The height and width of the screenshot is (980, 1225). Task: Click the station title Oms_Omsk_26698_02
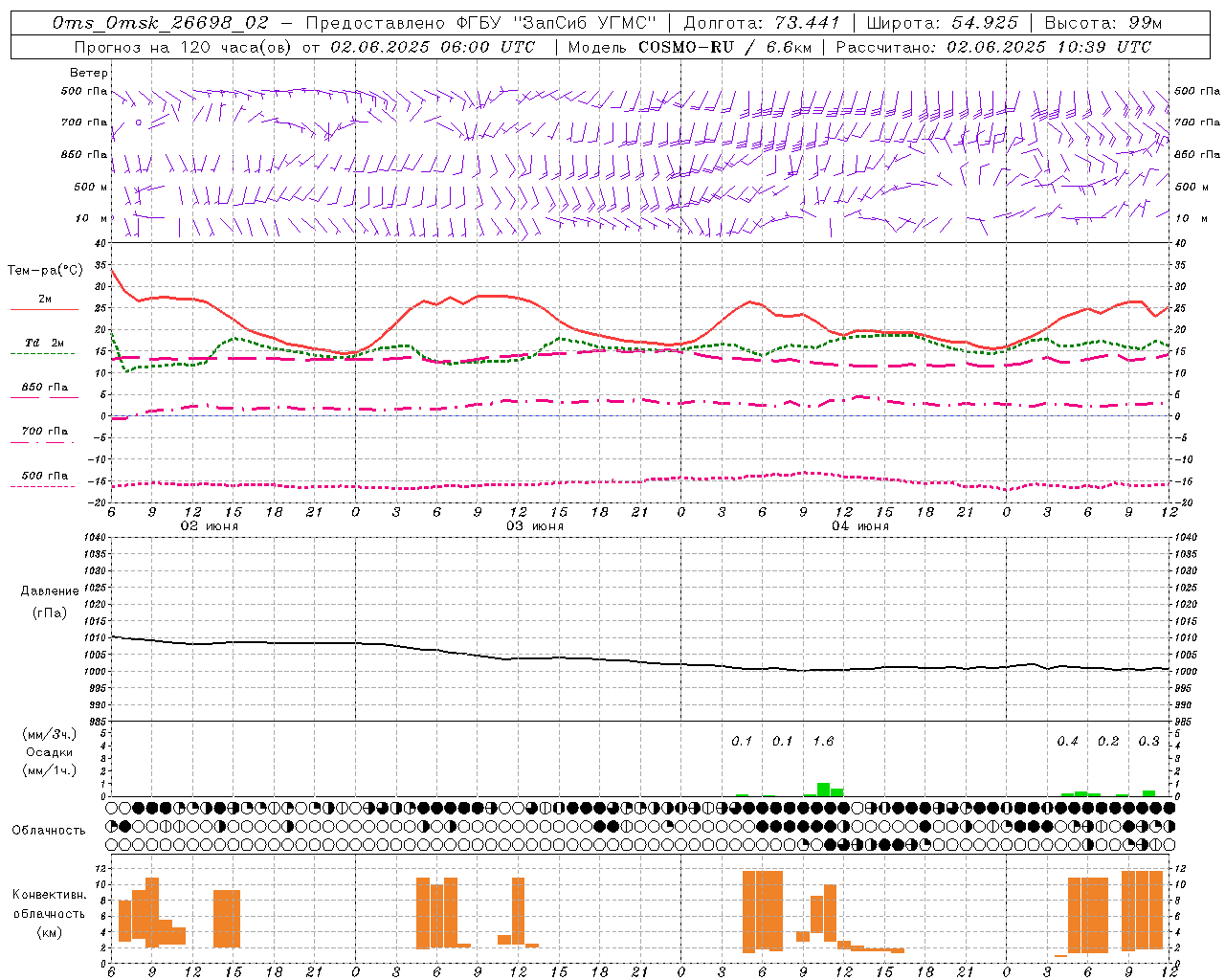click(x=161, y=22)
